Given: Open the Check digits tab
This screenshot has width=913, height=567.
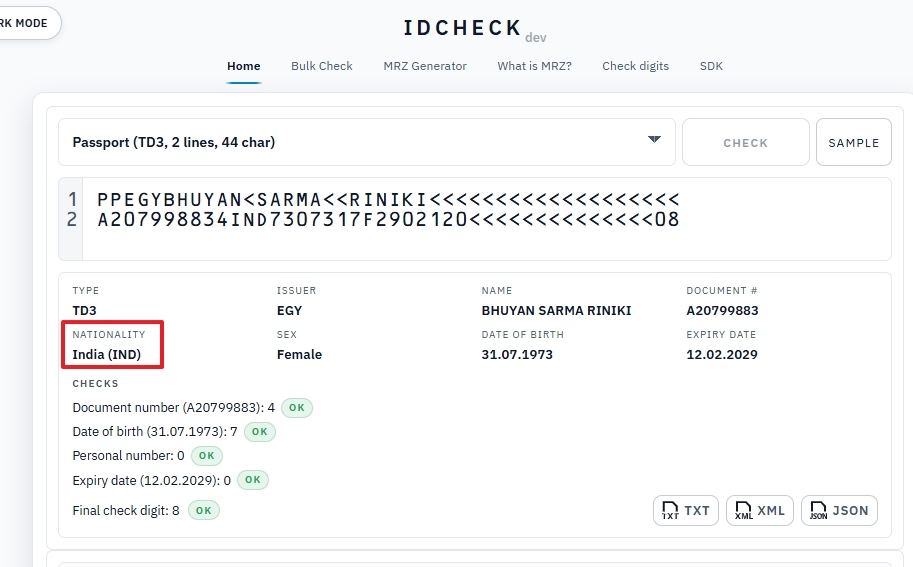Looking at the screenshot, I should click(635, 66).
